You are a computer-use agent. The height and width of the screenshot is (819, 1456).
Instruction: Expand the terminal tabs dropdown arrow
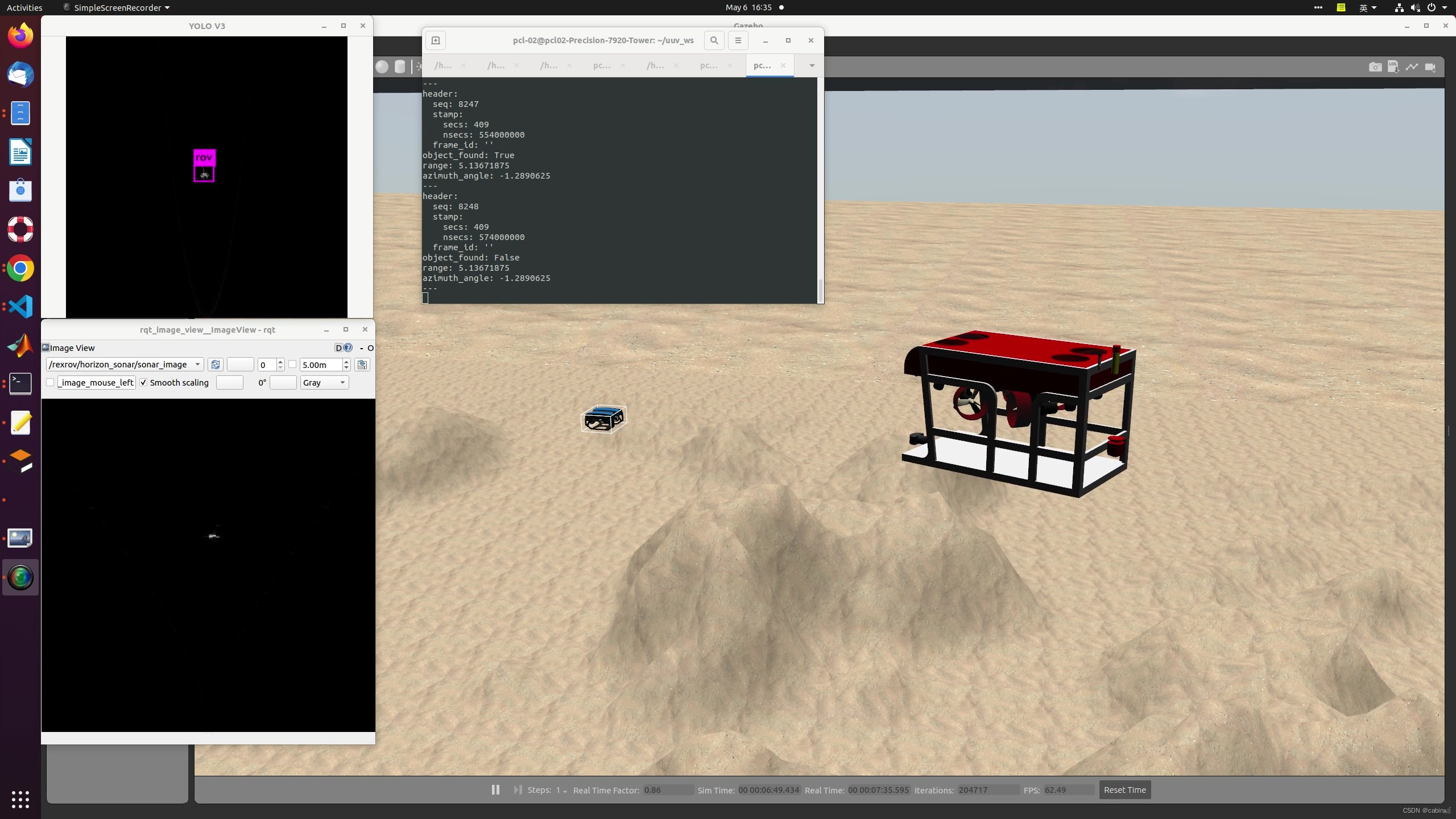click(812, 65)
